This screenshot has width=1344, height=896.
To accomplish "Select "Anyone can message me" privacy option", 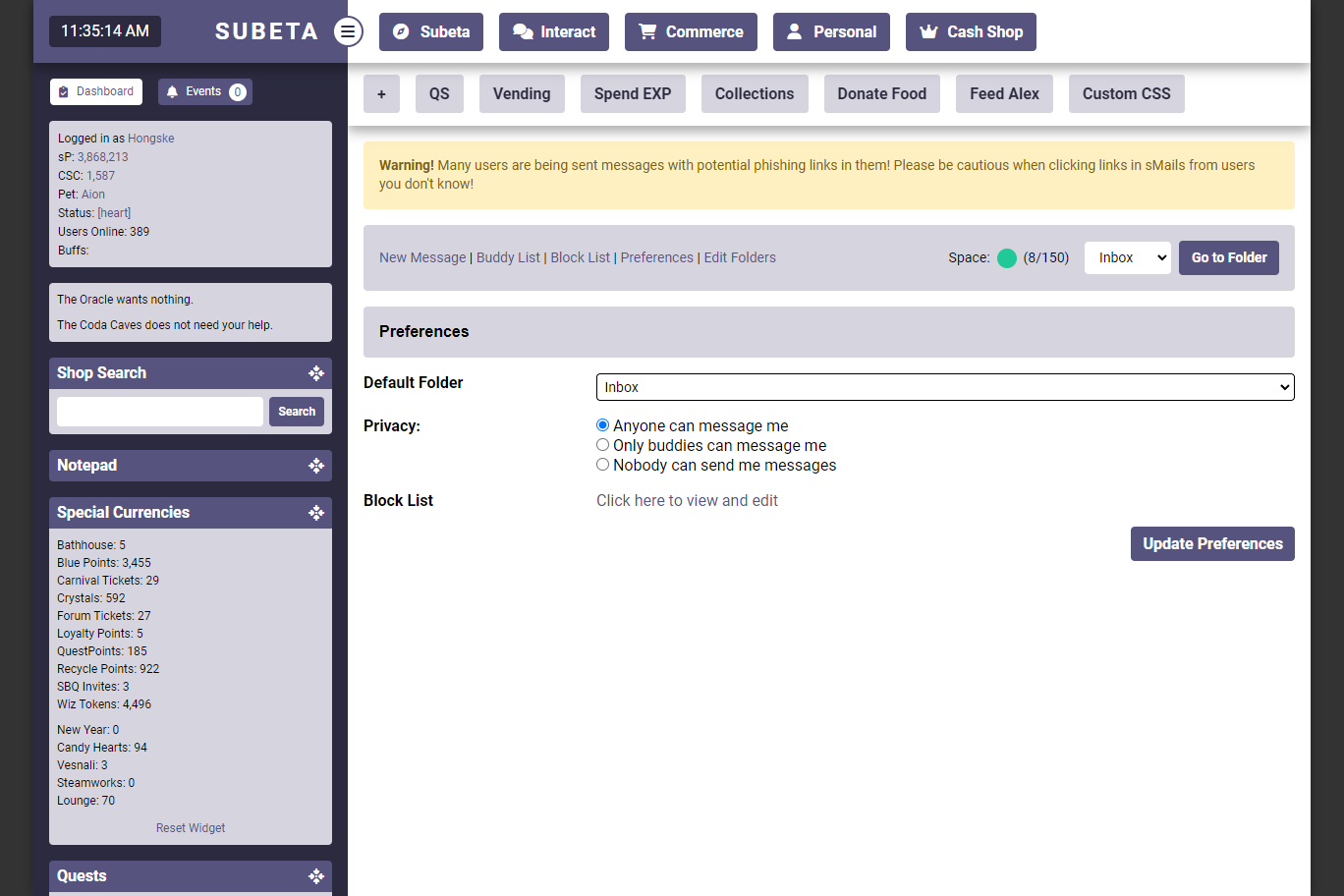I will coord(603,425).
